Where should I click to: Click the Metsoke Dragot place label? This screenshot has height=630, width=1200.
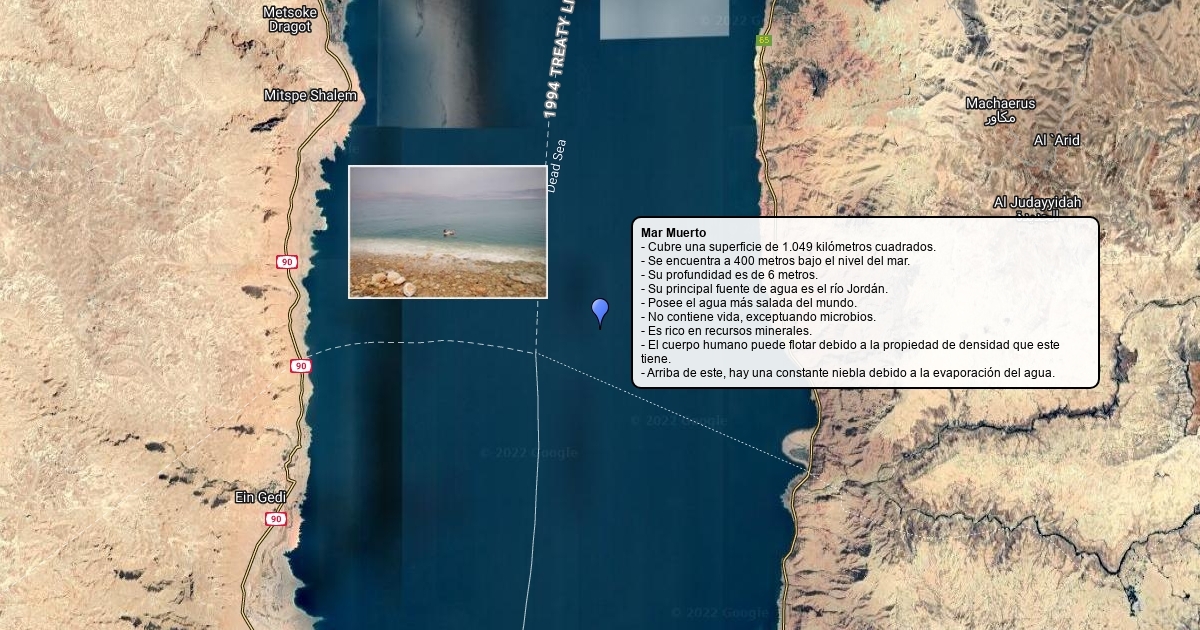tap(290, 19)
